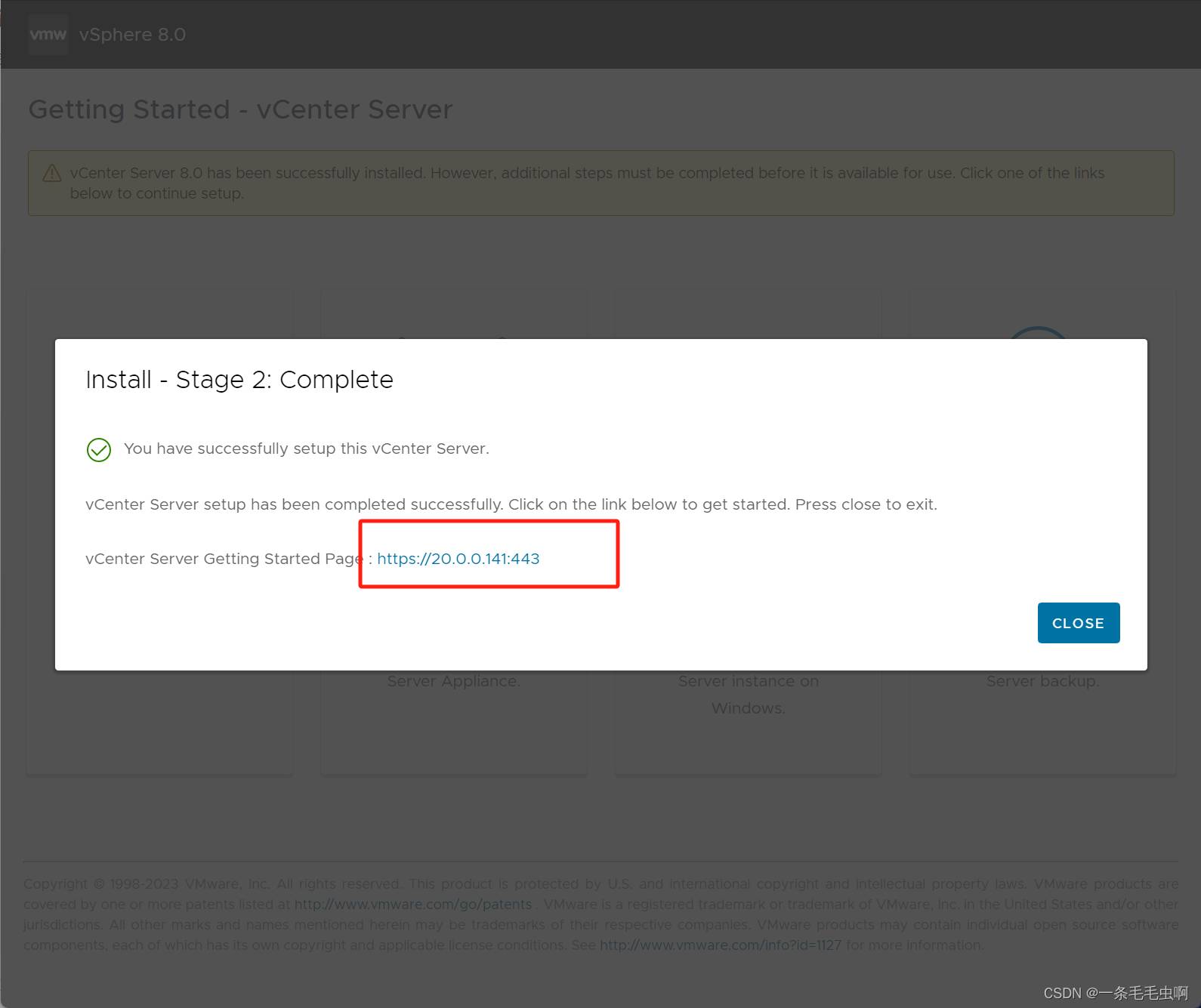Click the 'setup has been completed successfully' paragraph
Image resolution: width=1201 pixels, height=1008 pixels.
tap(511, 504)
